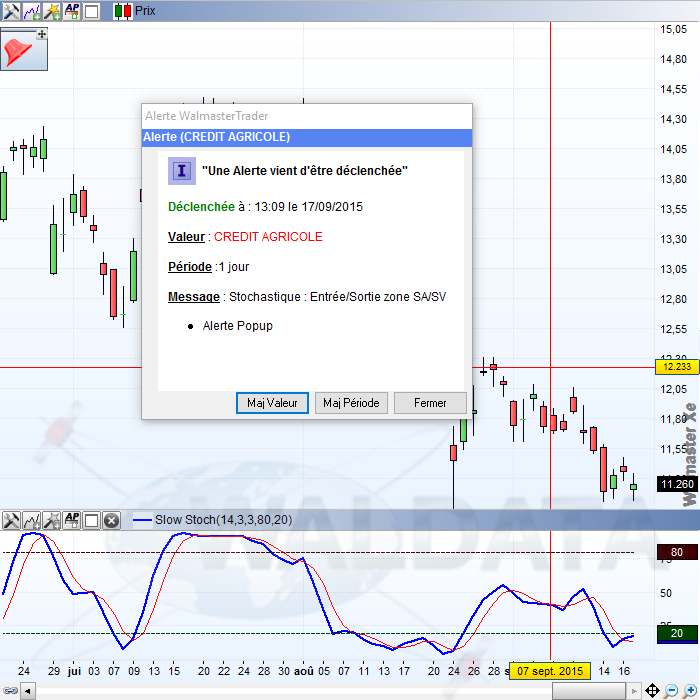Click the AP icon in Slow Stoch toolbar

pyautogui.click(x=72, y=521)
